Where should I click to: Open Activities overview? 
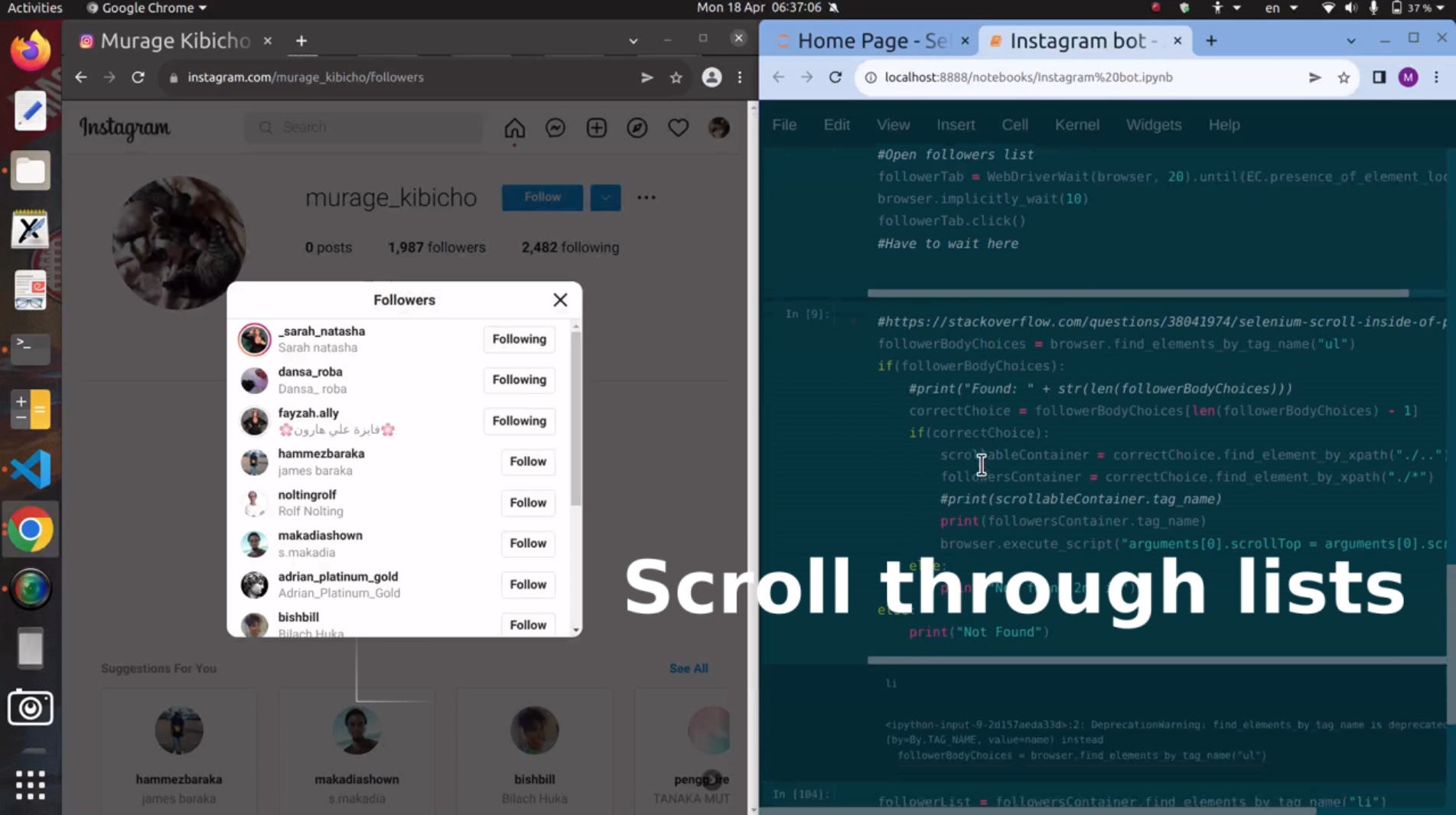click(x=34, y=8)
